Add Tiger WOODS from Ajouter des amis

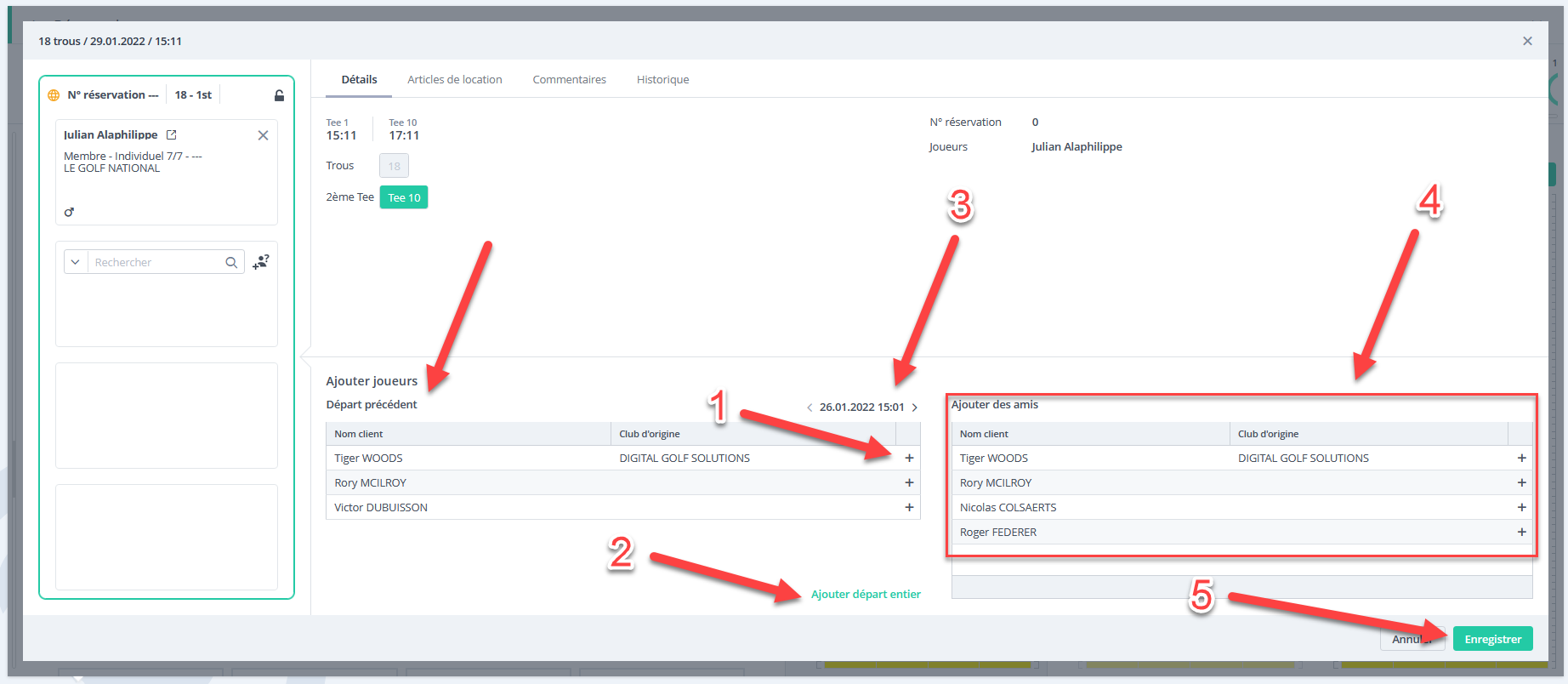click(x=1522, y=458)
